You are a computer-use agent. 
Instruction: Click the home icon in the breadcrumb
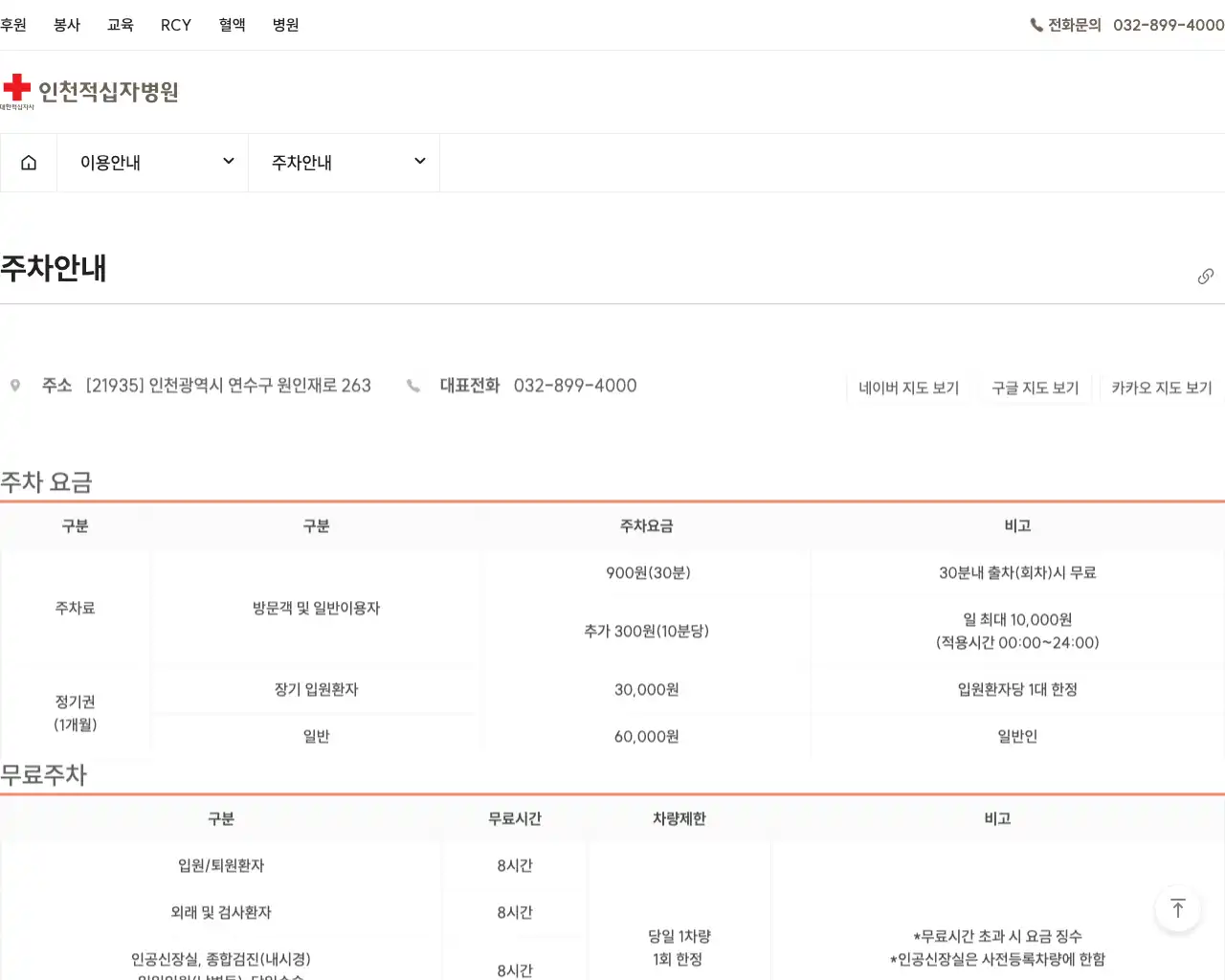[28, 162]
